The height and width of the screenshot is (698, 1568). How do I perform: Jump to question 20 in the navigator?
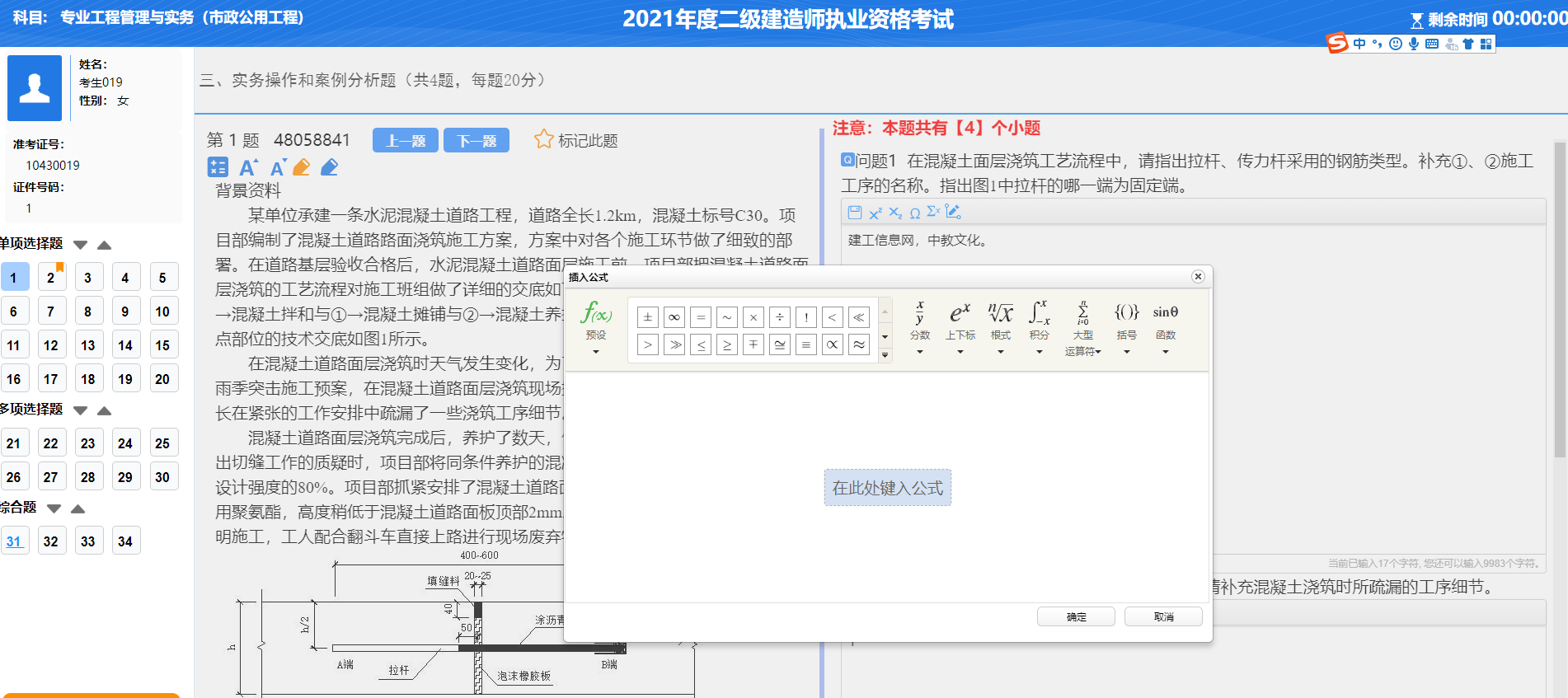click(162, 379)
